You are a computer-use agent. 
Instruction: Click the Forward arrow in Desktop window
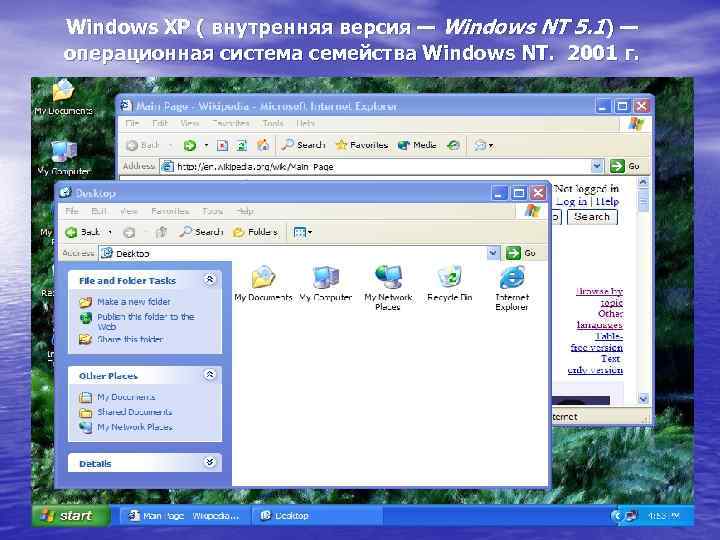coord(129,232)
